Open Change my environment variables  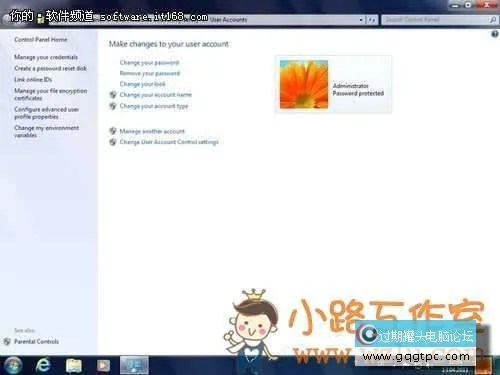[x=47, y=131]
